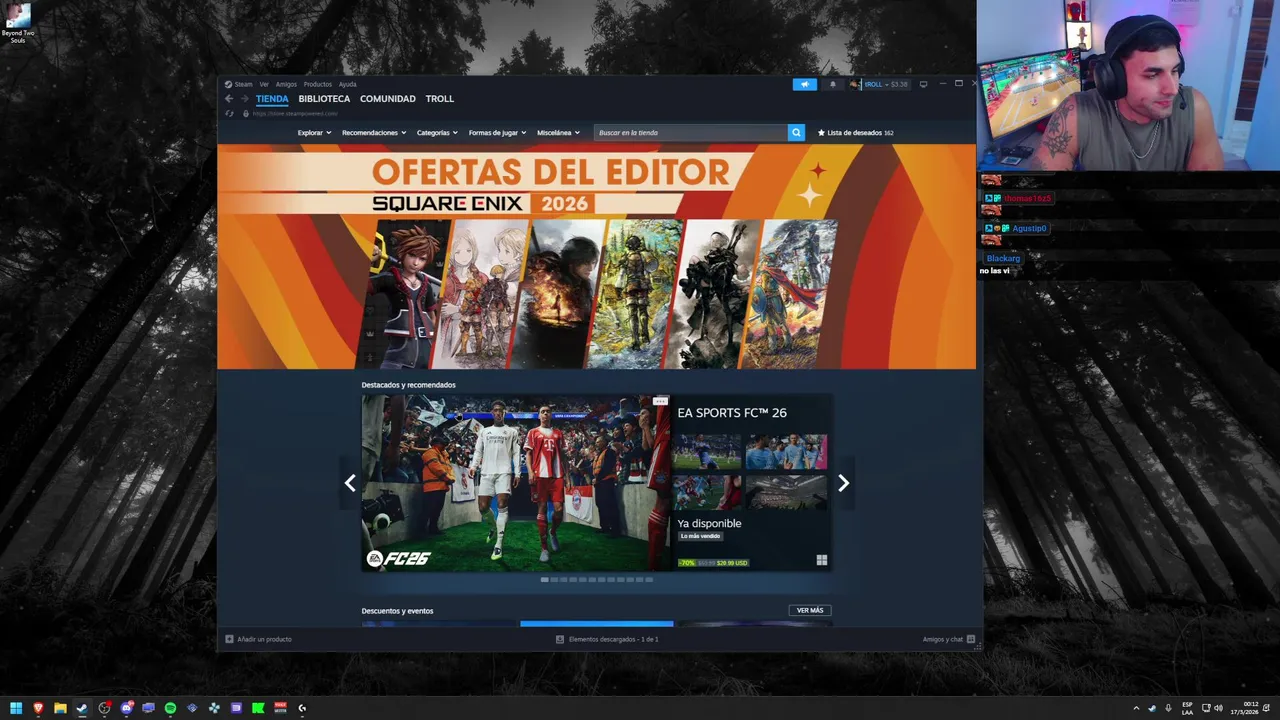Select the first carousel page indicator
This screenshot has height=720, width=1280.
pyautogui.click(x=545, y=579)
